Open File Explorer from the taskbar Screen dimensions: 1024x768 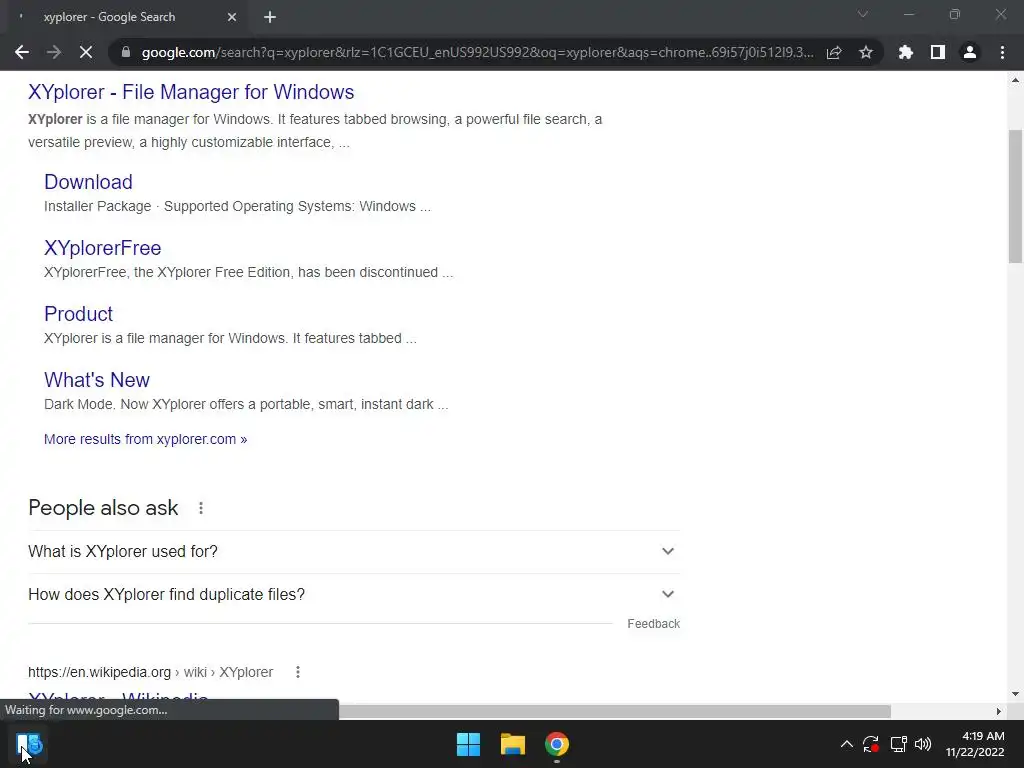[513, 744]
